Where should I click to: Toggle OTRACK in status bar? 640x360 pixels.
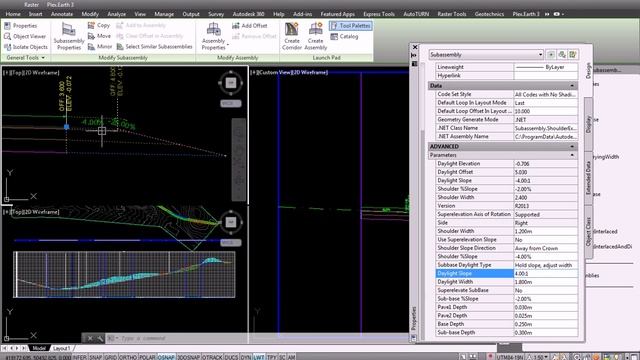[x=212, y=357]
